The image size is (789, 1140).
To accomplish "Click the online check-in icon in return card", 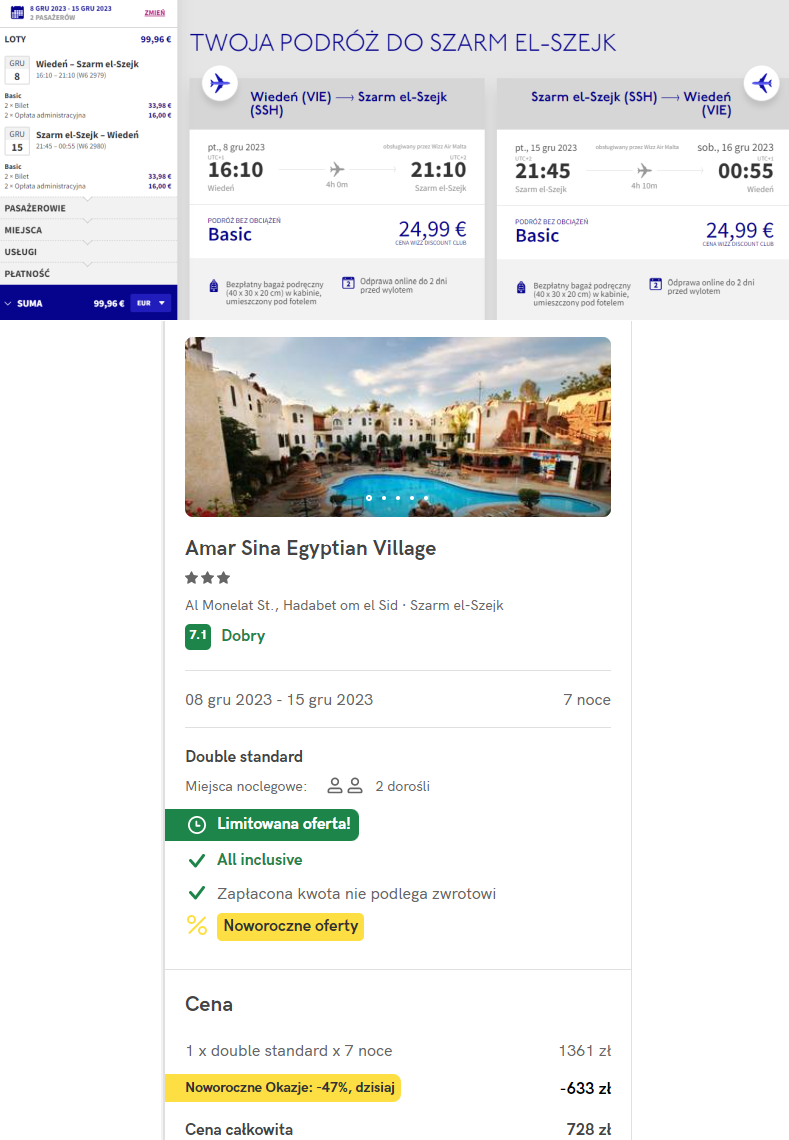I will coord(655,284).
